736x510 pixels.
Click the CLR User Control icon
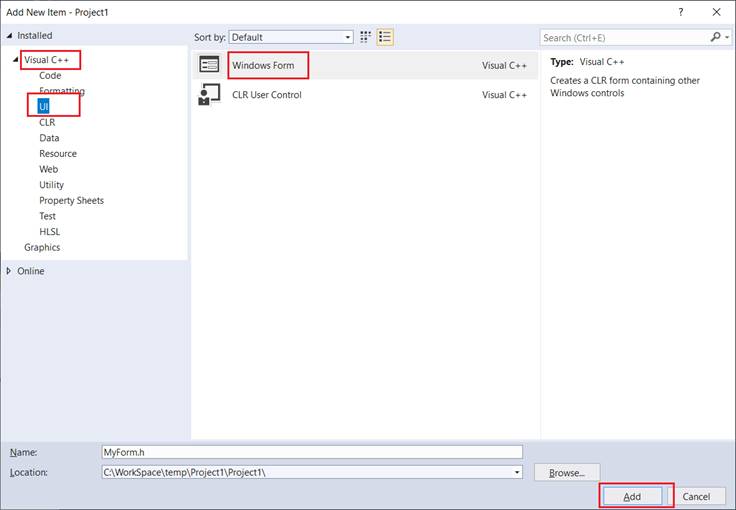[x=209, y=95]
